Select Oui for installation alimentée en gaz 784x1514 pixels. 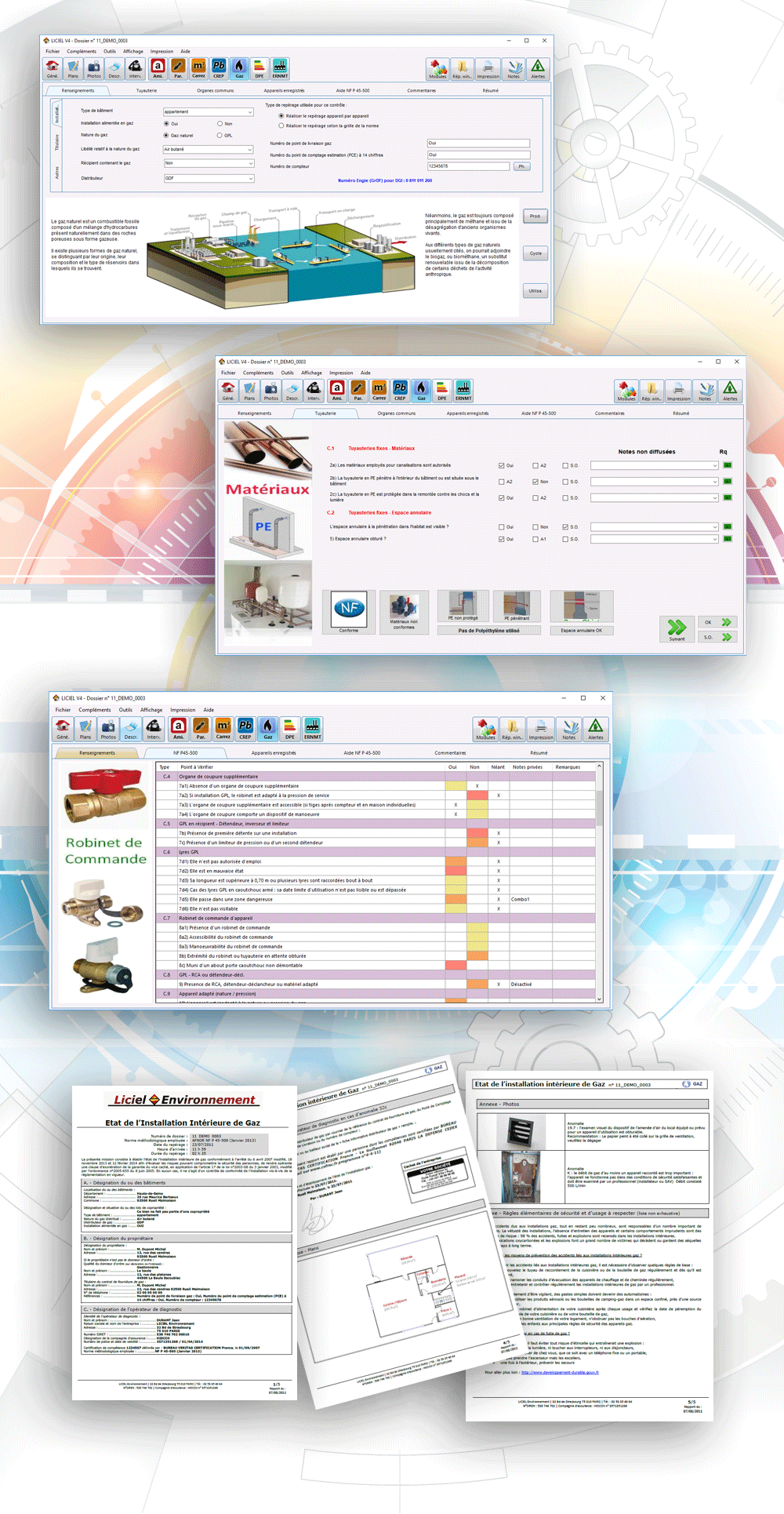click(166, 123)
